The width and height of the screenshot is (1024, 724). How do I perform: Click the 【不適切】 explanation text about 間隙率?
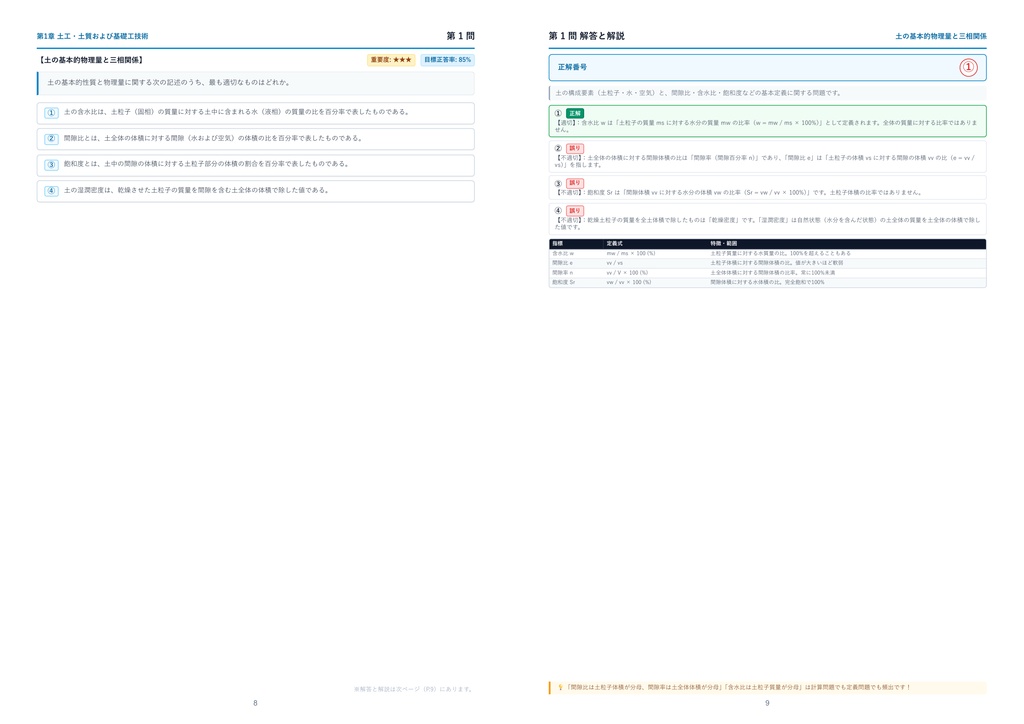coord(765,161)
